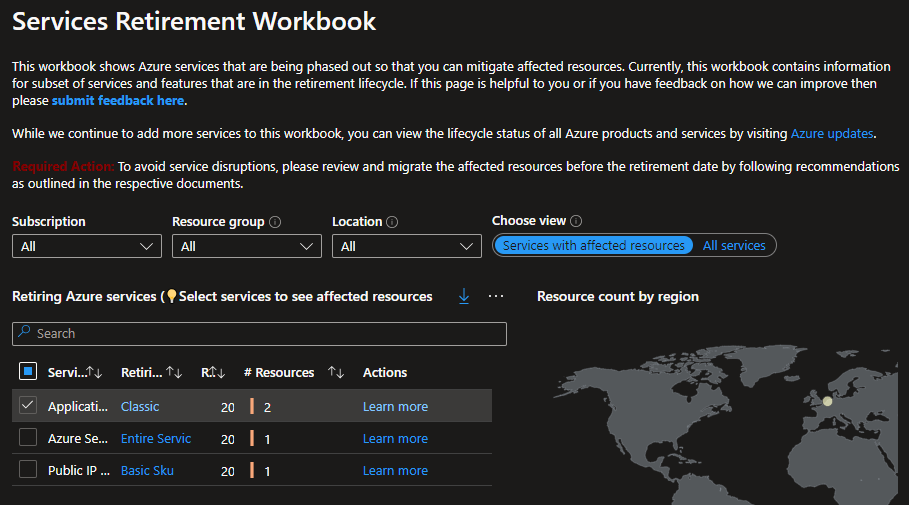
Task: Click the Resource count by region heading
Action: tap(618, 296)
